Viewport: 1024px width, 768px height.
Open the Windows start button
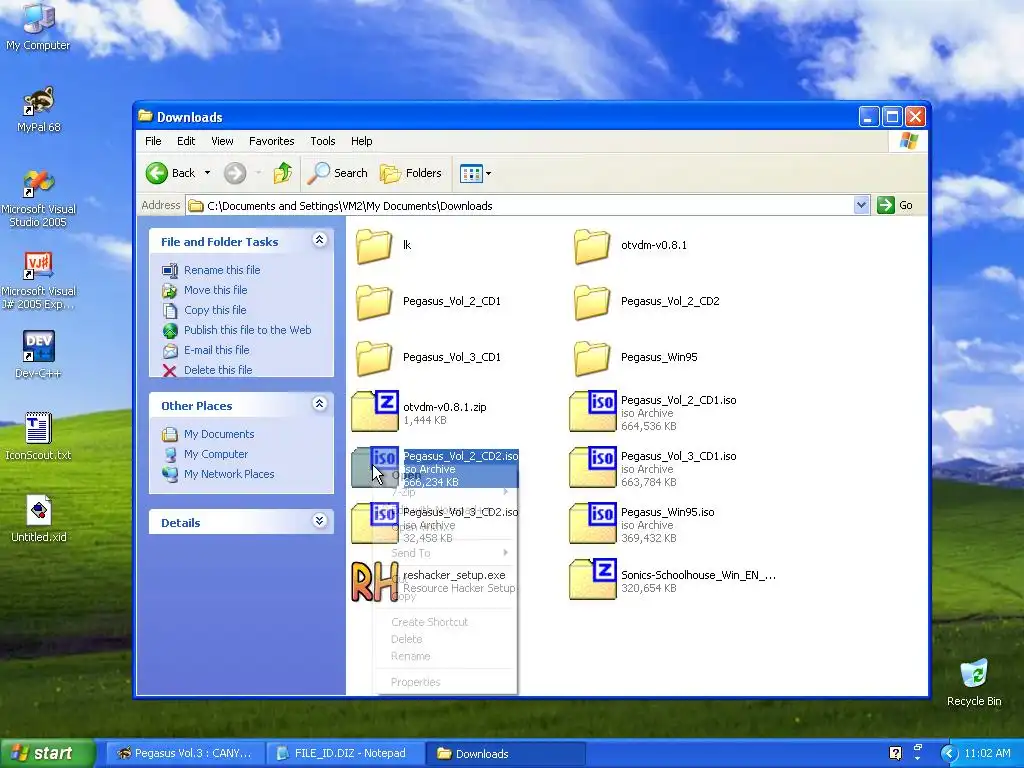pyautogui.click(x=47, y=753)
